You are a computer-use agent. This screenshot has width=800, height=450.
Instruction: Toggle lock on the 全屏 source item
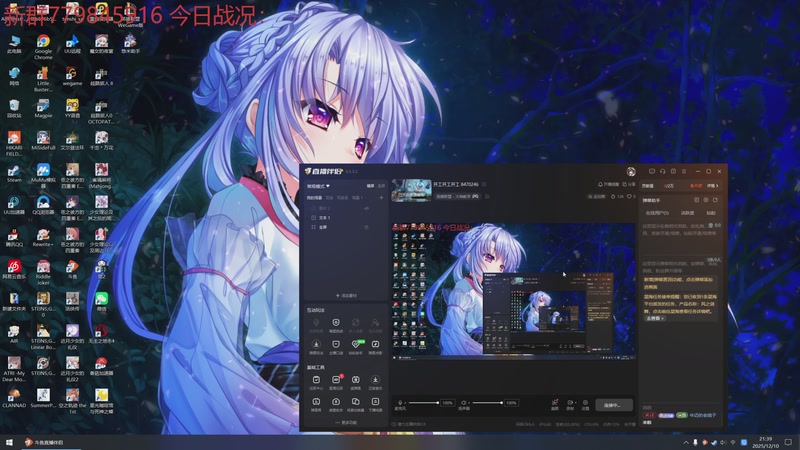coord(366,227)
